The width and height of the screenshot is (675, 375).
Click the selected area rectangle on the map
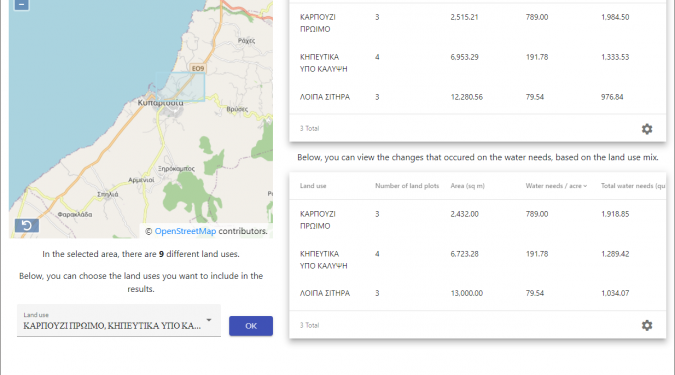pos(180,87)
